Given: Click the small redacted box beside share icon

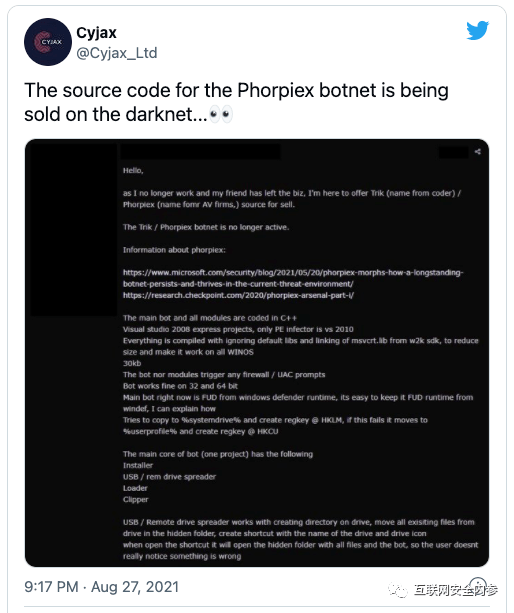Looking at the screenshot, I should click(453, 152).
